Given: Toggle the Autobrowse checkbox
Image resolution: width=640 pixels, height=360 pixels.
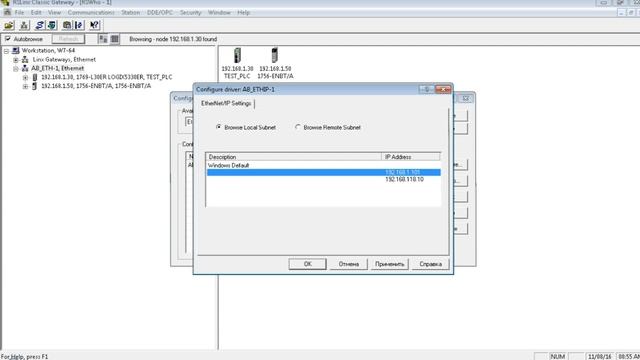Looking at the screenshot, I should (8, 39).
